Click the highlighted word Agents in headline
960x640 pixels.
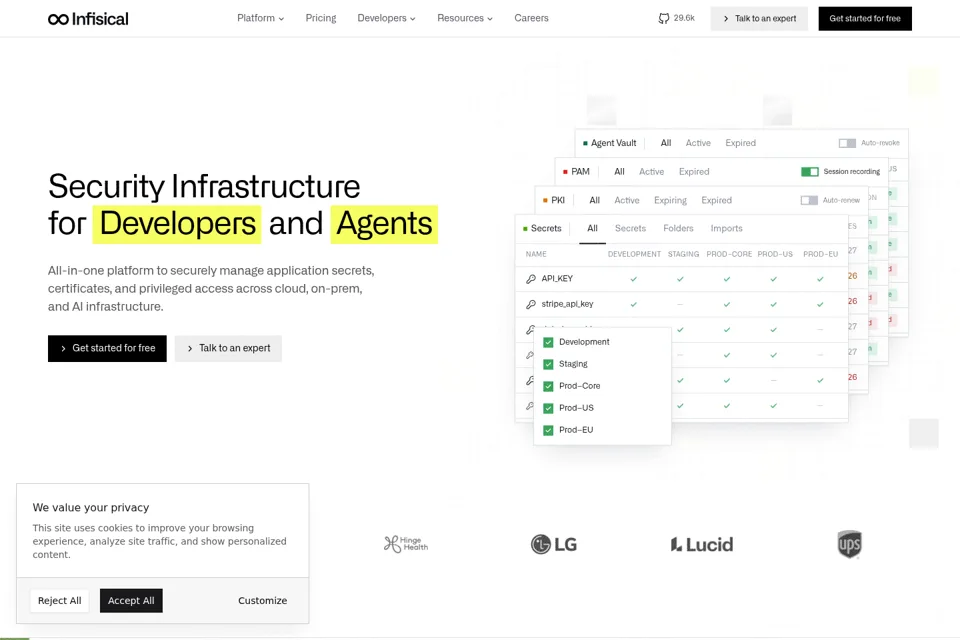384,224
